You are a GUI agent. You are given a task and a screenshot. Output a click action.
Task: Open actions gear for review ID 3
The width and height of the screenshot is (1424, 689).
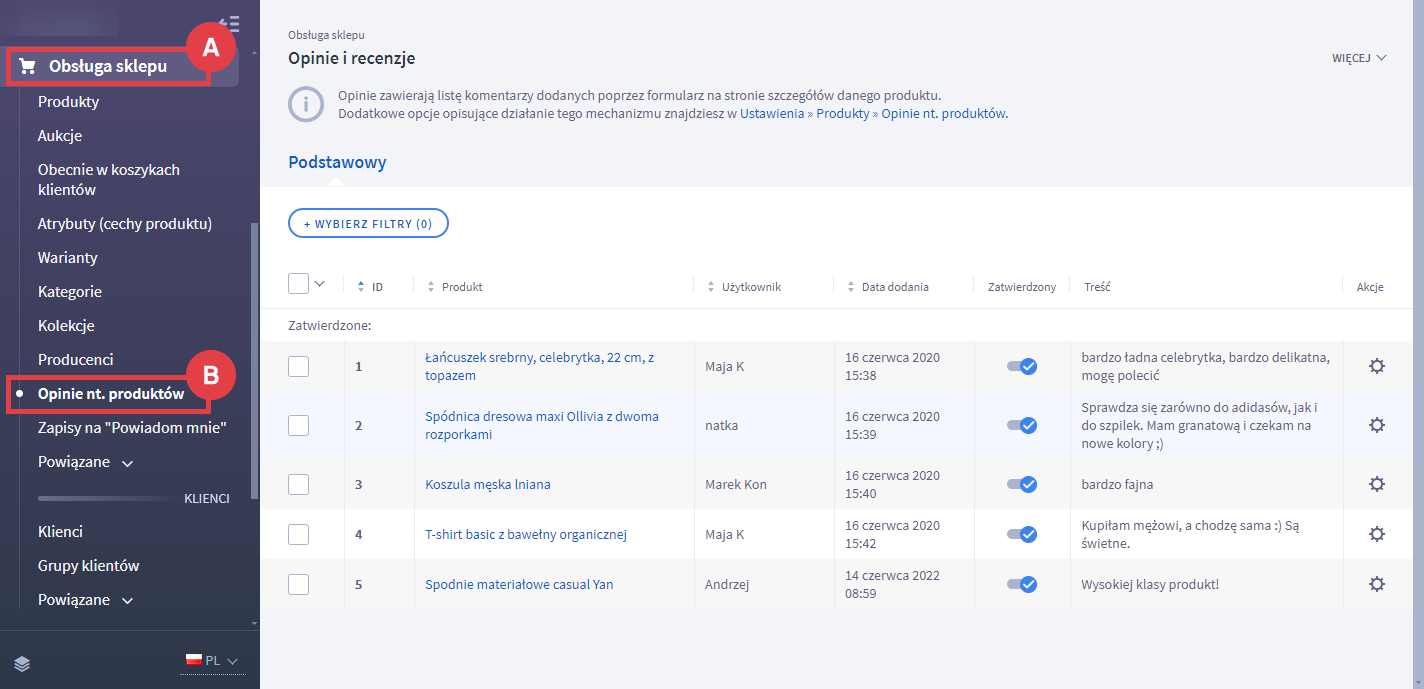pos(1377,484)
